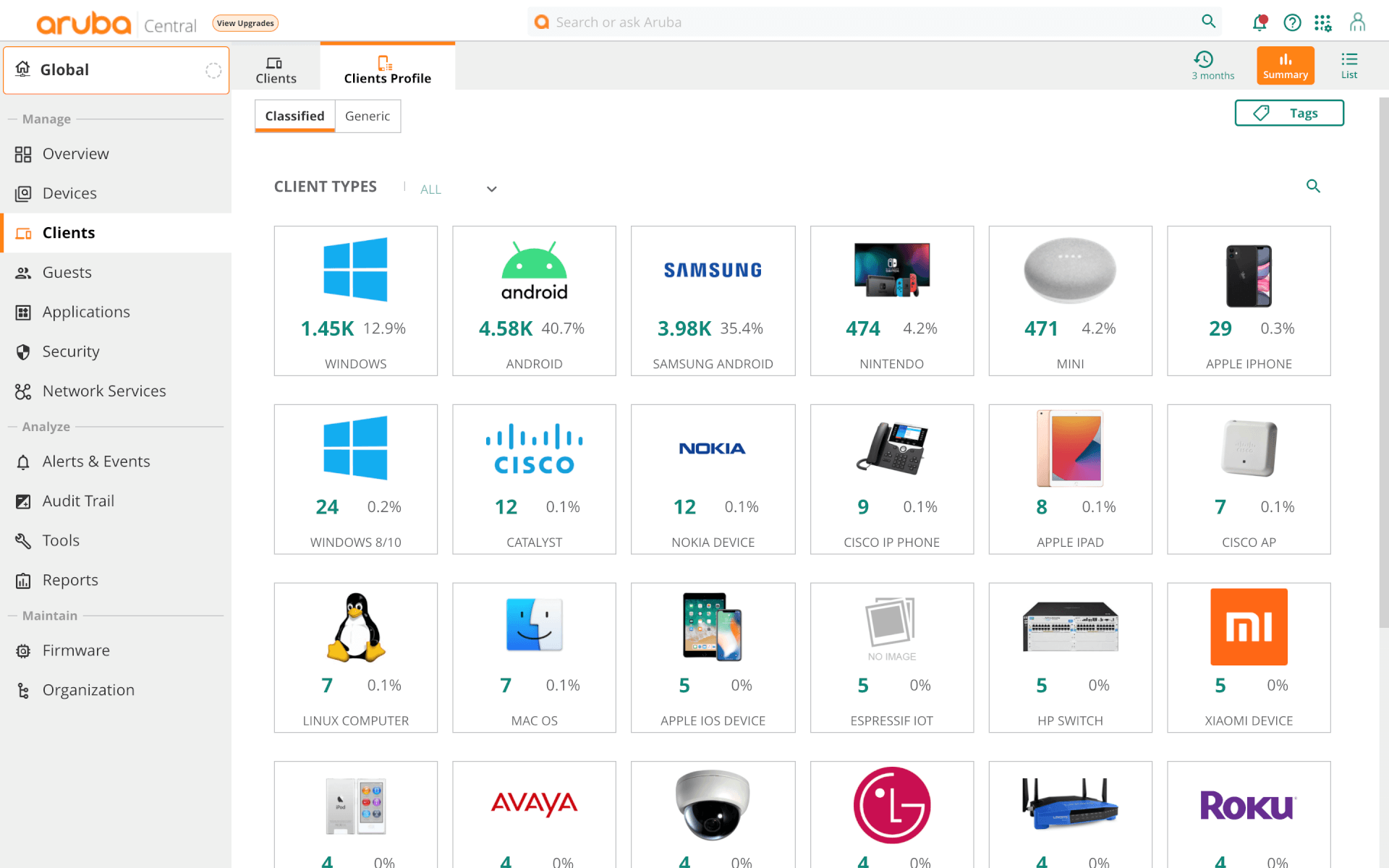1389x868 pixels.
Task: Open Devices in the sidebar
Action: (x=116, y=193)
